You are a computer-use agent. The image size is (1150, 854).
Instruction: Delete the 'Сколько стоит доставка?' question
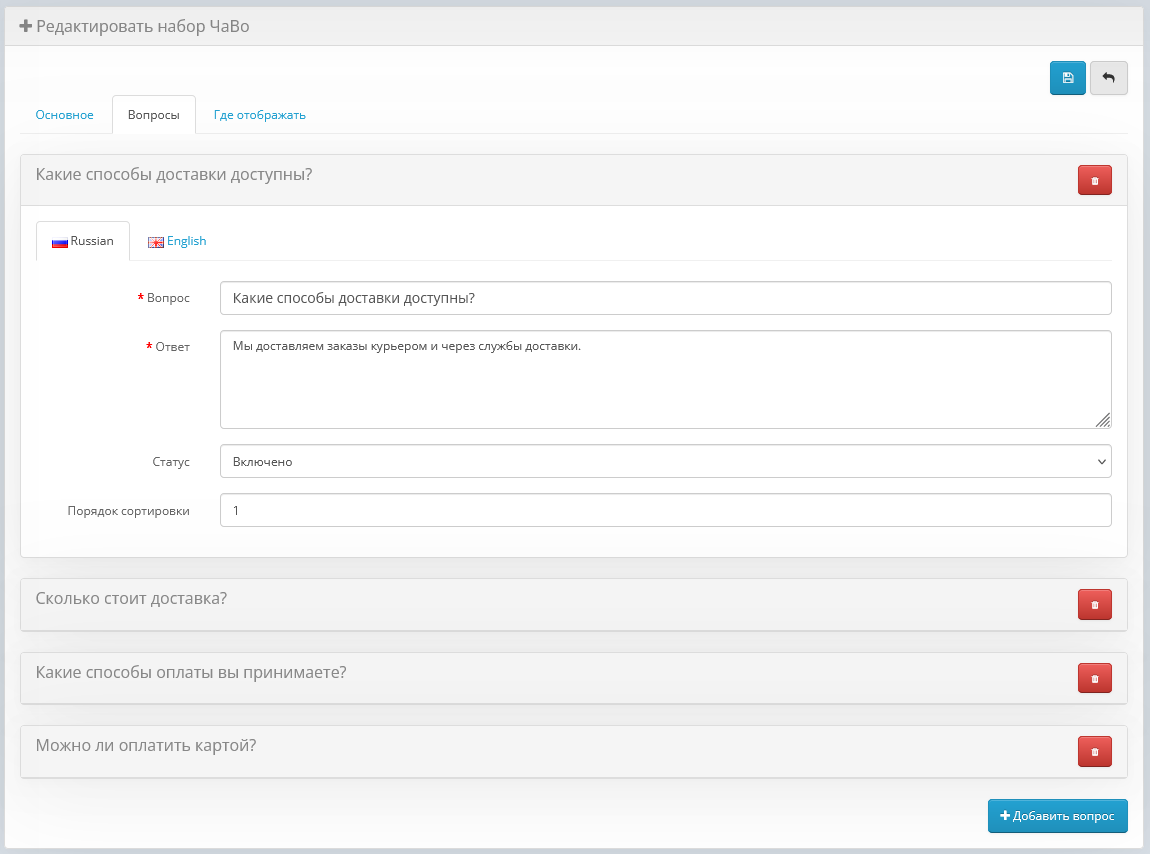(1094, 605)
